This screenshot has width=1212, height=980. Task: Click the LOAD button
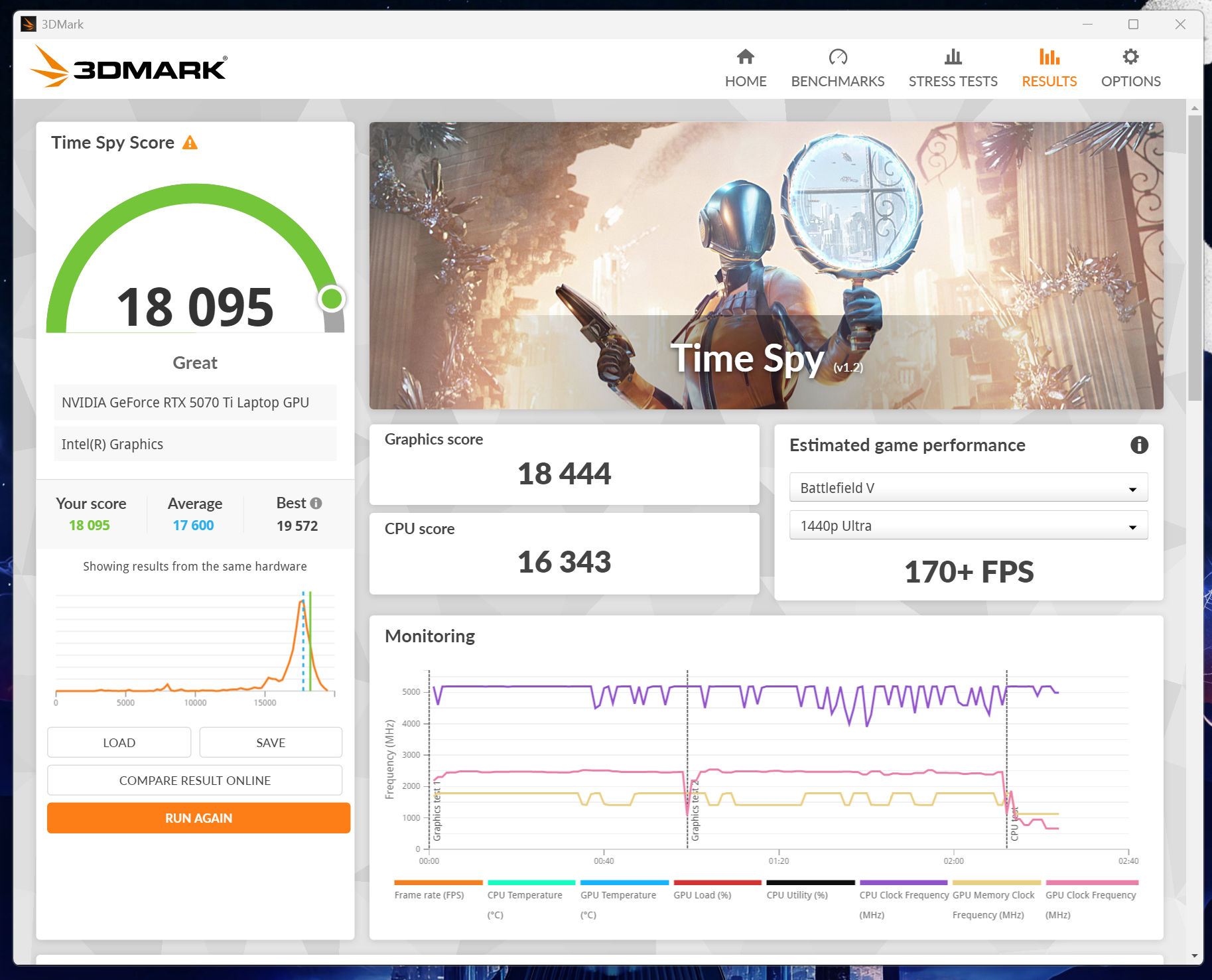pyautogui.click(x=119, y=742)
